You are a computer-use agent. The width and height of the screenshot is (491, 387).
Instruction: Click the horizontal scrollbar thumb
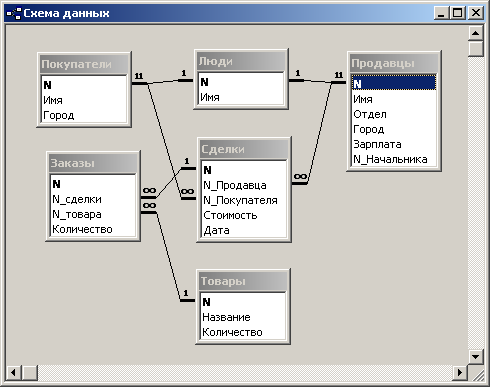tap(29, 372)
